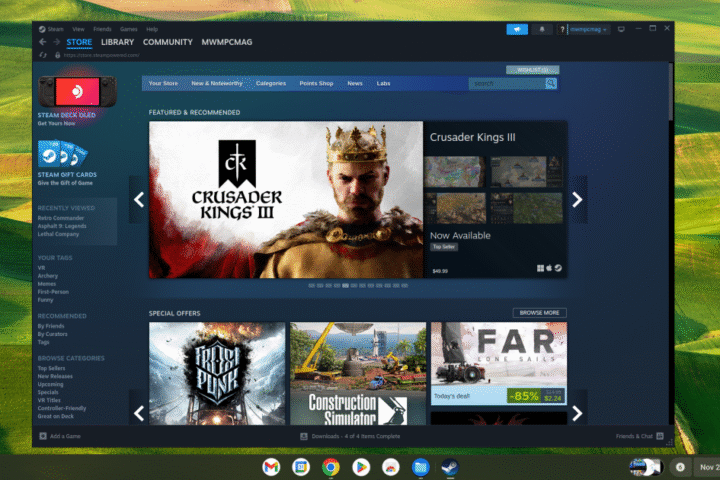
Task: Select the Archery tag
Action: tap(48, 276)
